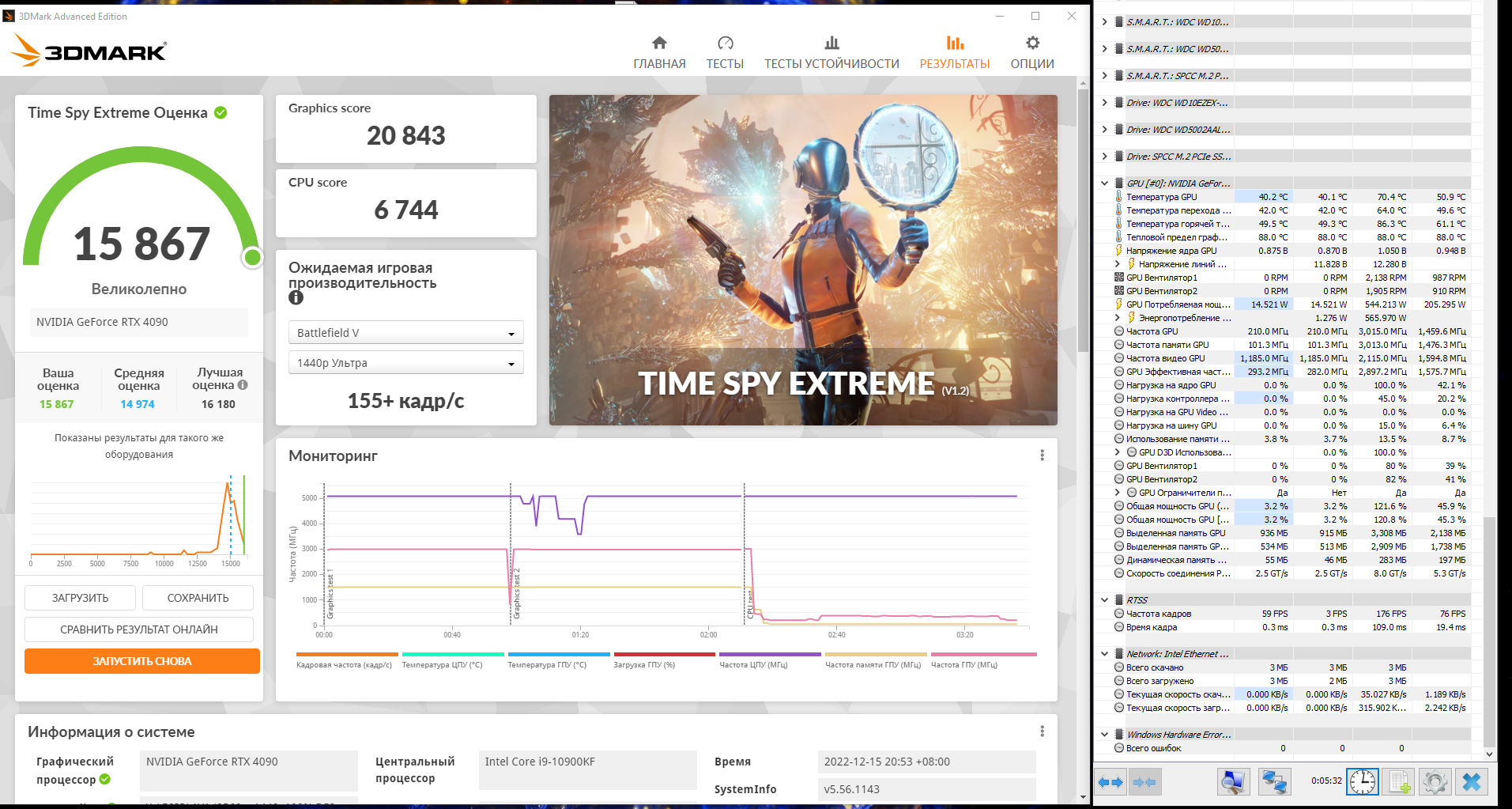
Task: Expand S.M.A.R.T.: WDC WD10 sensor group
Action: [1104, 22]
